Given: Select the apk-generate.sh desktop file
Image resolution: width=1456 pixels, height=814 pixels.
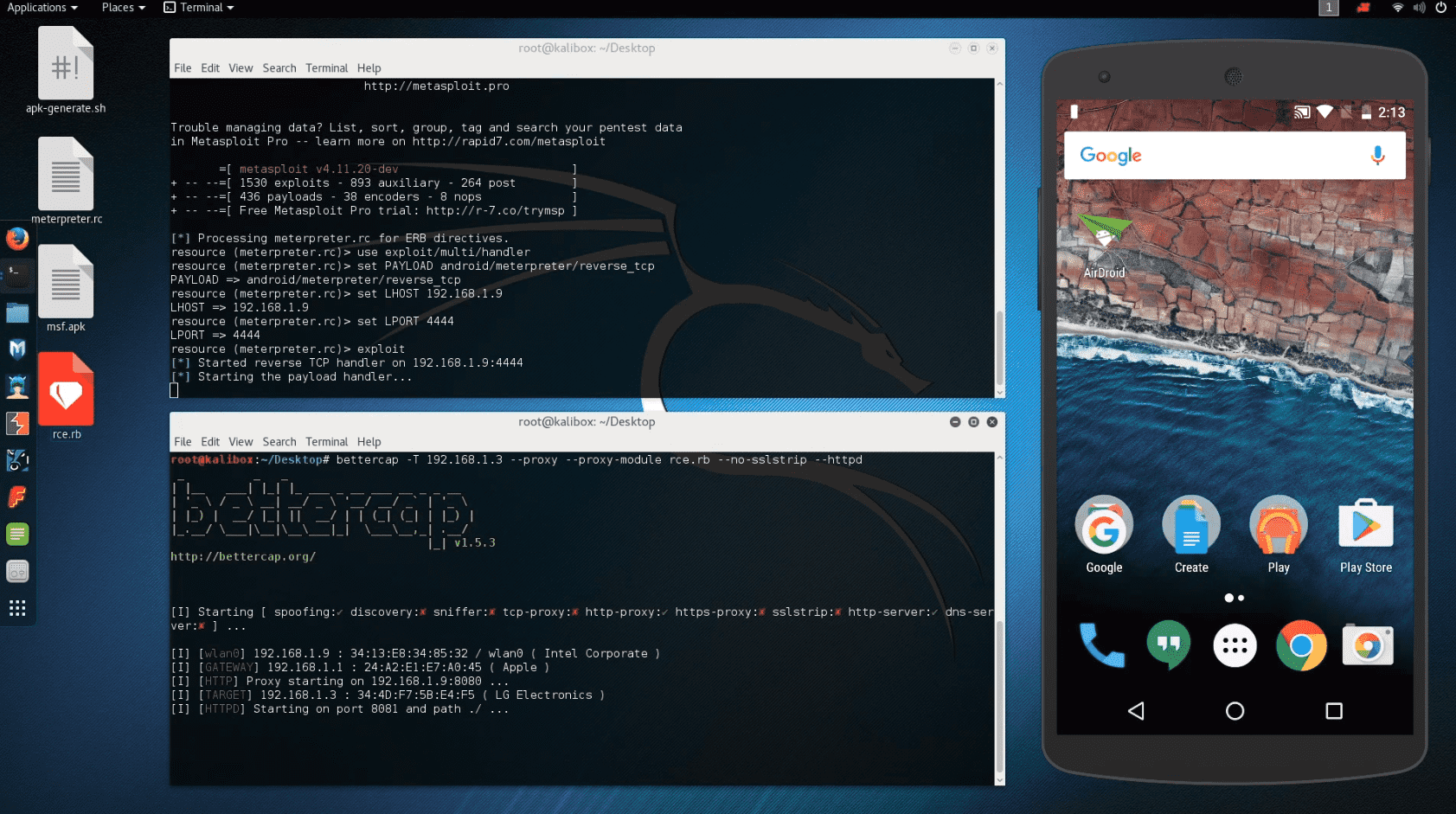Looking at the screenshot, I should click(66, 70).
